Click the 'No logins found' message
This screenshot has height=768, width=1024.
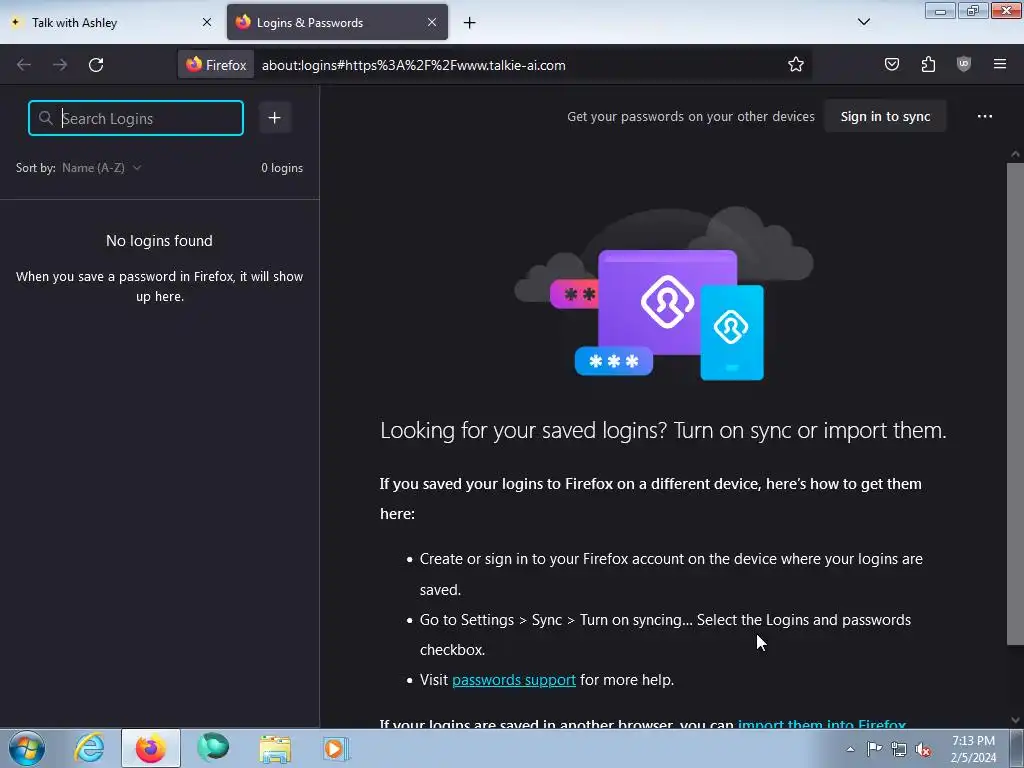pyautogui.click(x=159, y=241)
